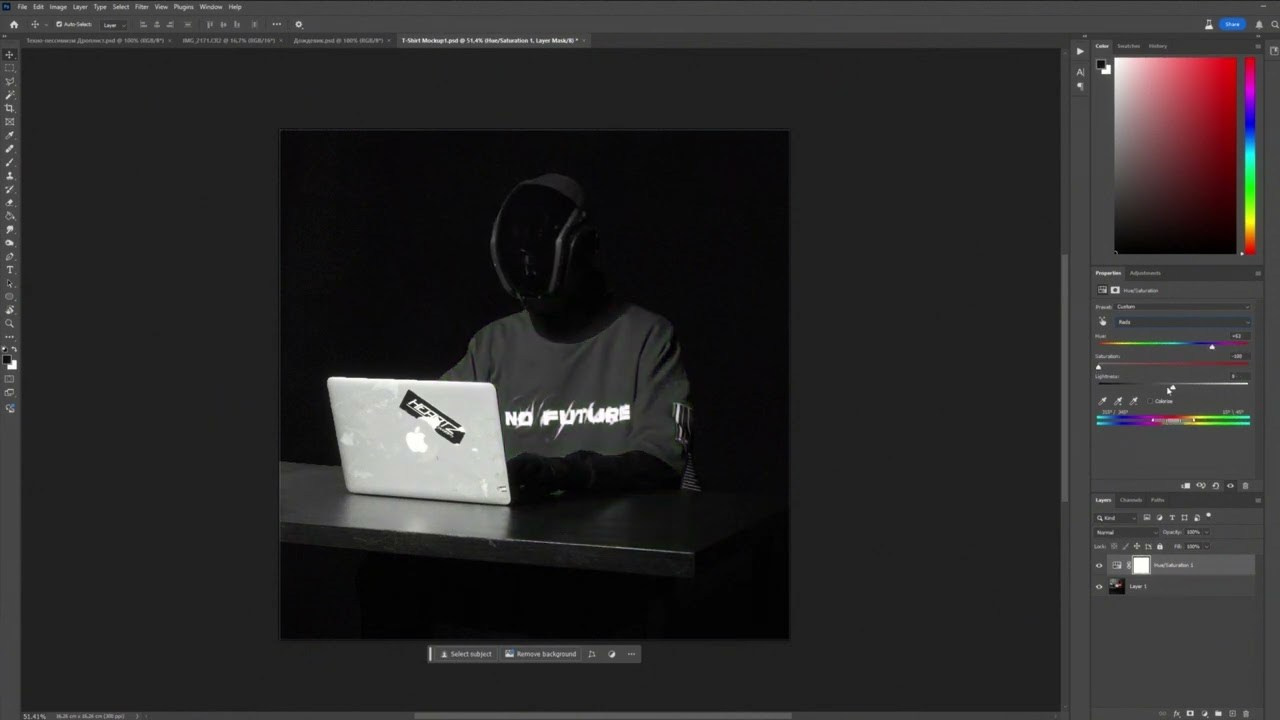Screen dimensions: 1280x720
Task: Open the Filter menu
Action: pos(141,7)
